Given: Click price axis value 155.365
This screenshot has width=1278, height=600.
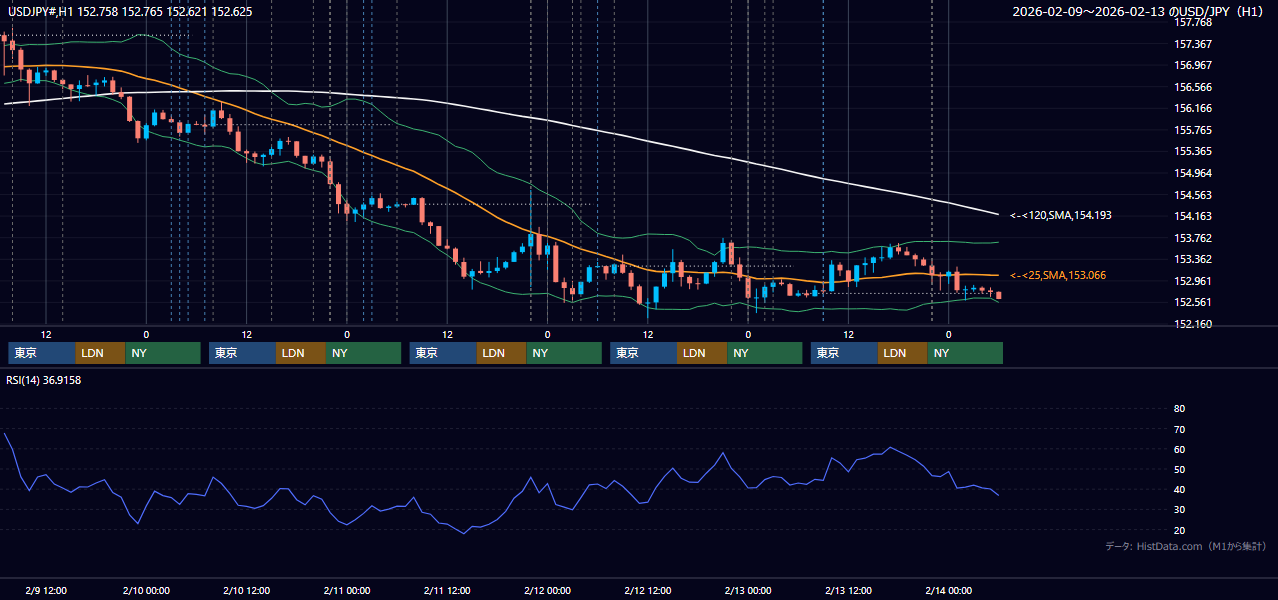Looking at the screenshot, I should pos(1193,151).
